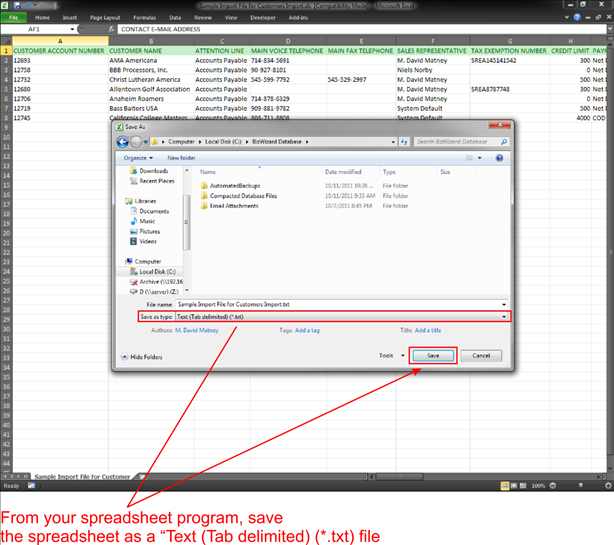Viewport: 614px width, 545px height.
Task: Click the Back navigation arrow in dialog
Action: click(x=123, y=142)
